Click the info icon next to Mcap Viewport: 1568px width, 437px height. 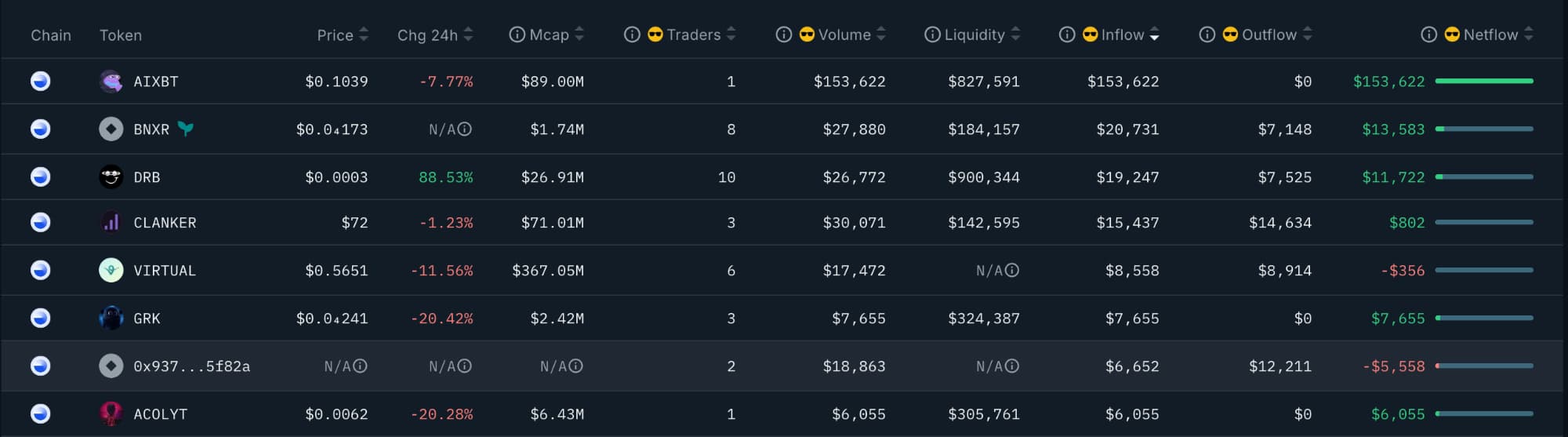(x=517, y=35)
